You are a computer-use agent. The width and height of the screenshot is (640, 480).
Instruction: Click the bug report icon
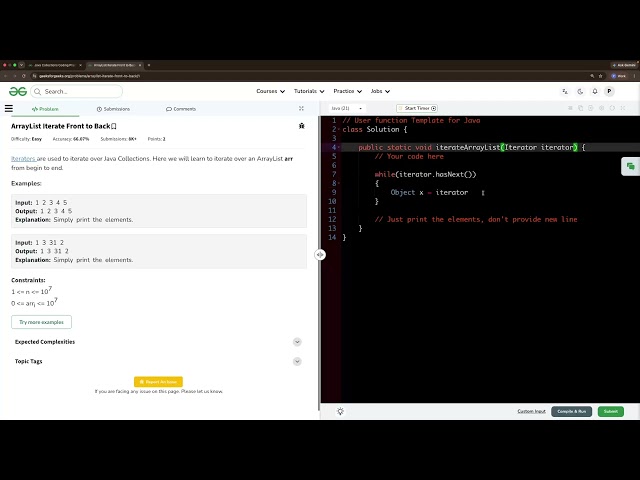302,126
